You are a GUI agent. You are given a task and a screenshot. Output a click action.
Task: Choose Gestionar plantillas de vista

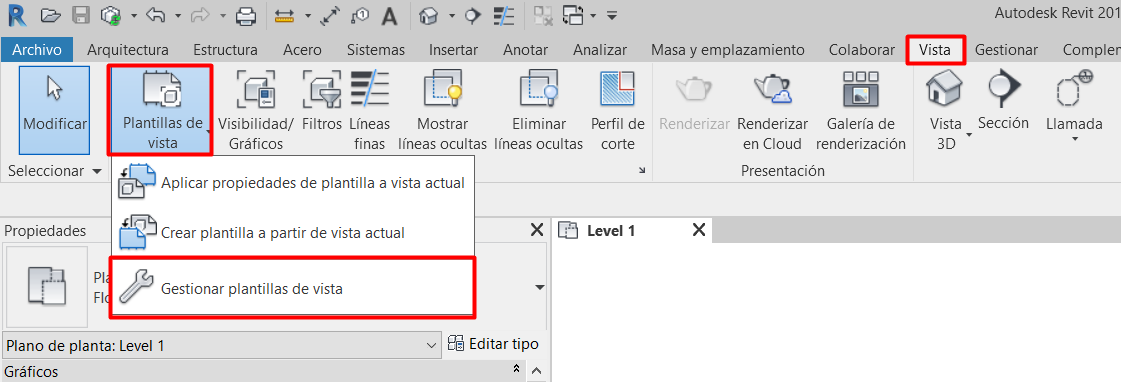(x=293, y=289)
